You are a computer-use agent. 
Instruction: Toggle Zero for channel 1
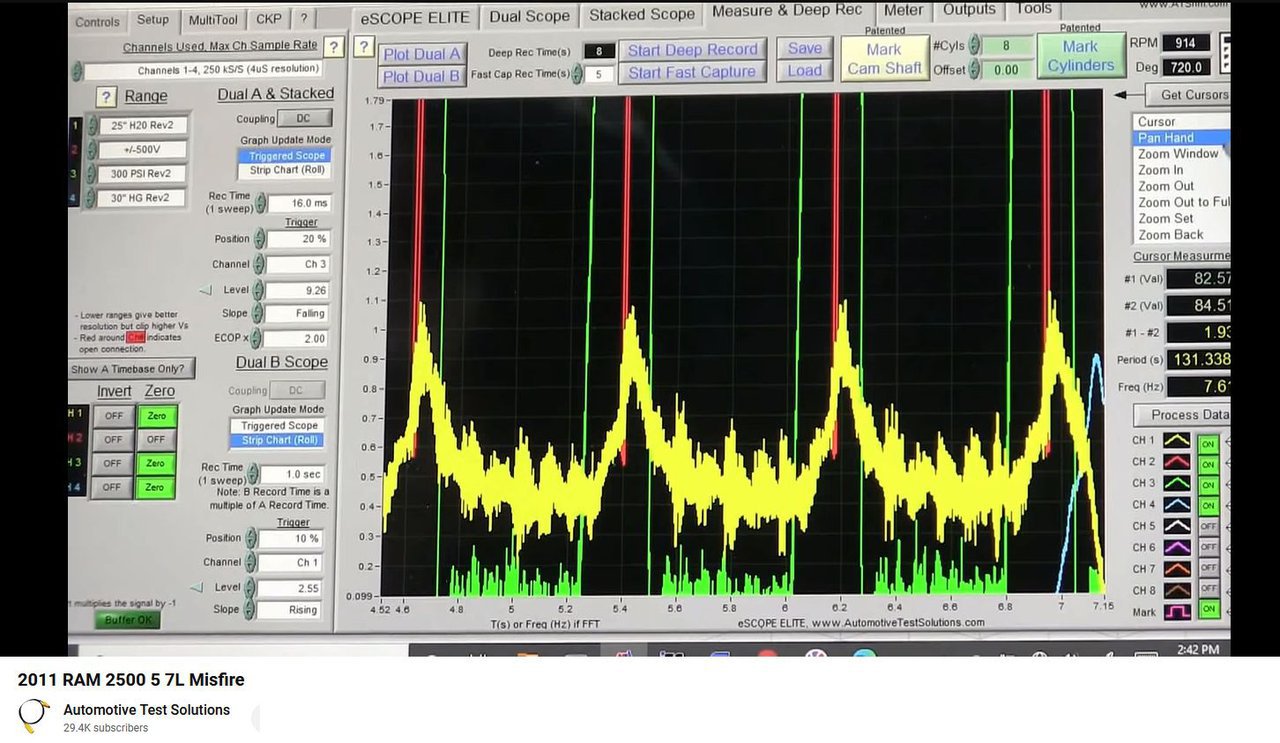point(155,415)
